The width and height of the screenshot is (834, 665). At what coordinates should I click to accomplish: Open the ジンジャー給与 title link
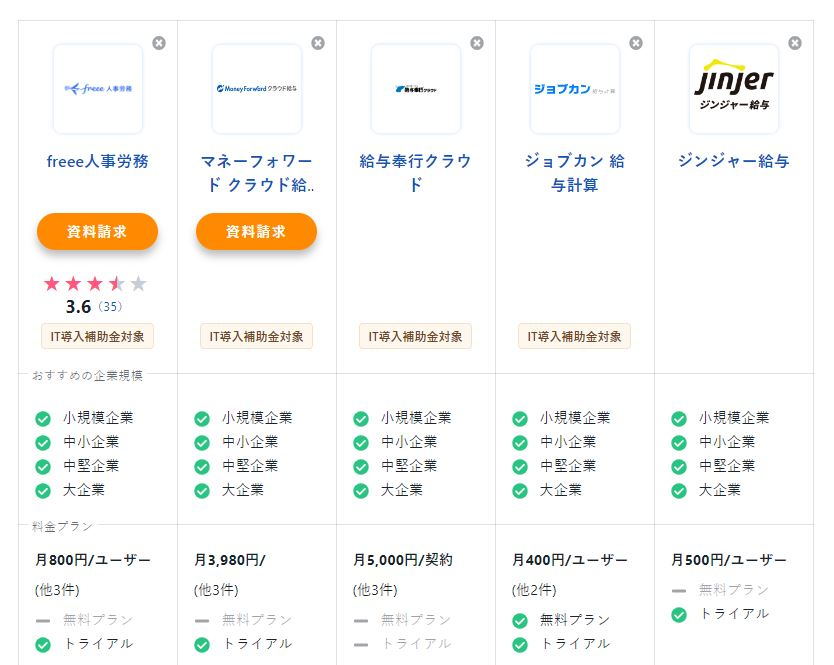[734, 161]
